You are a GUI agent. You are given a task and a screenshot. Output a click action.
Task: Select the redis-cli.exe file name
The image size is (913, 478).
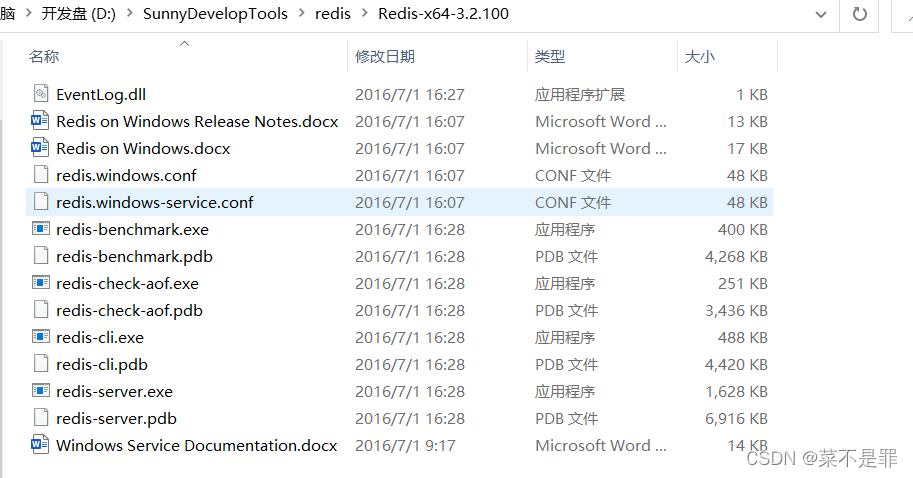100,338
